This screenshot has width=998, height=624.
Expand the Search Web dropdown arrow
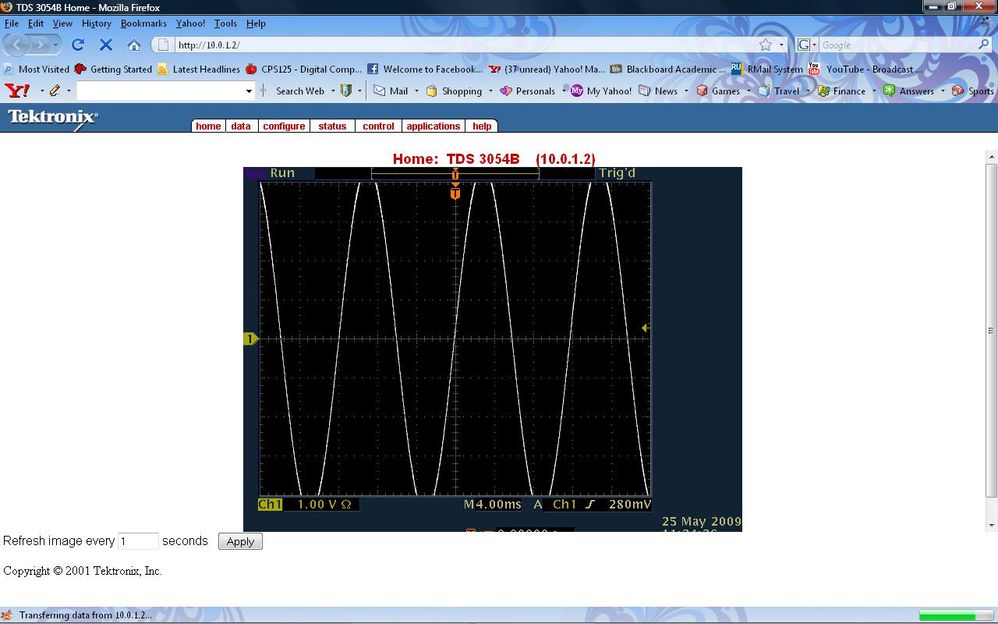(333, 91)
